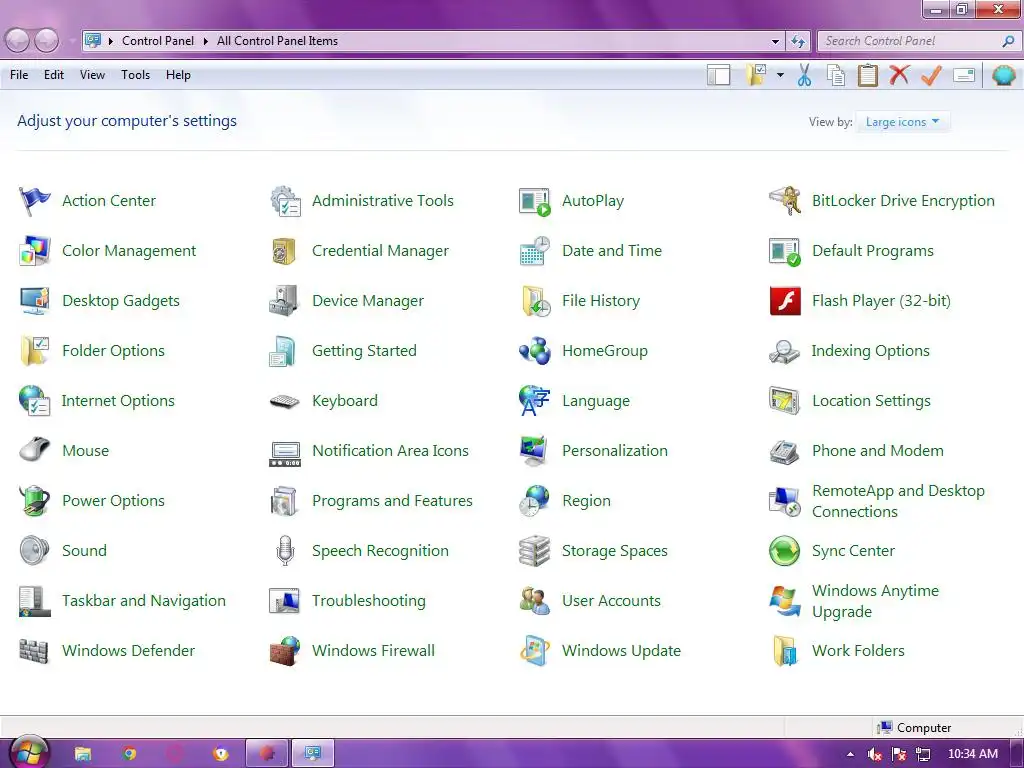Click the muted volume tray icon
Image resolution: width=1024 pixels, height=768 pixels.
(874, 754)
